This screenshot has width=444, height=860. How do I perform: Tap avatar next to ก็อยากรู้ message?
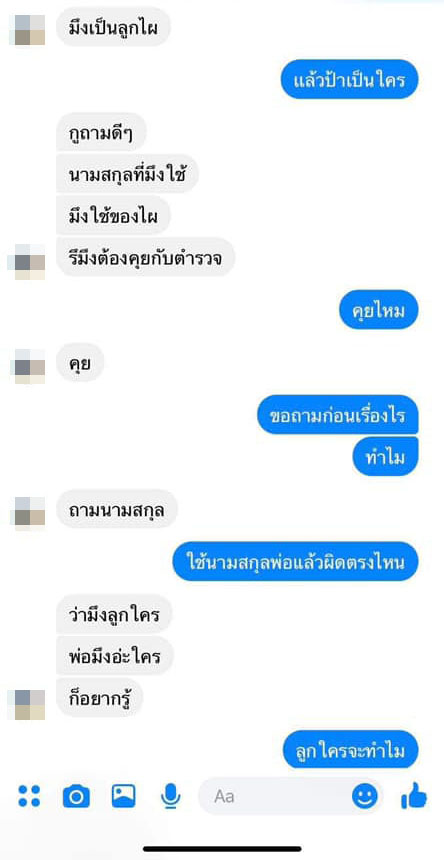click(27, 704)
